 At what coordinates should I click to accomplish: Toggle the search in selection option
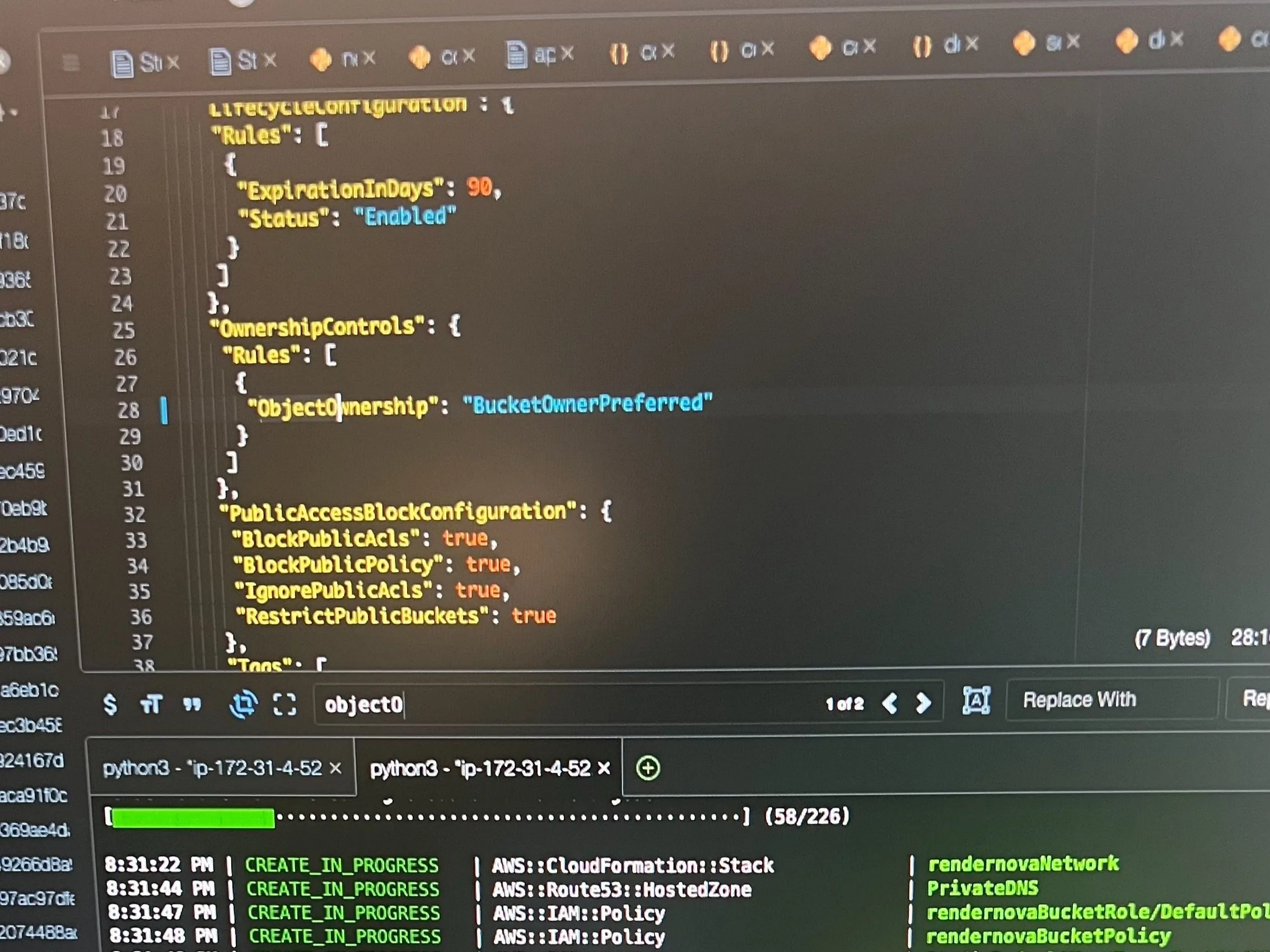pos(285,704)
